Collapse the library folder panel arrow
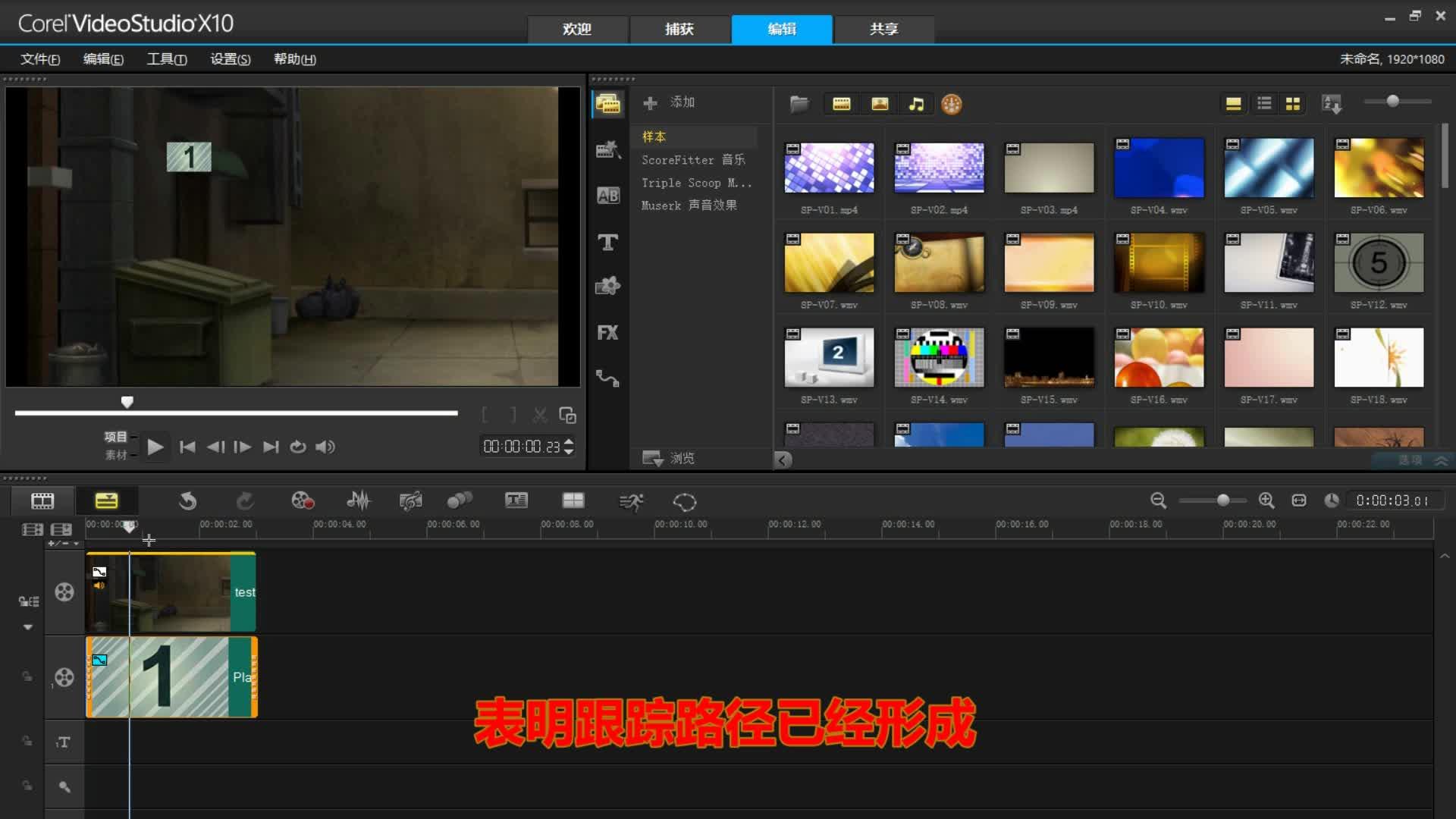Image resolution: width=1456 pixels, height=819 pixels. point(783,460)
